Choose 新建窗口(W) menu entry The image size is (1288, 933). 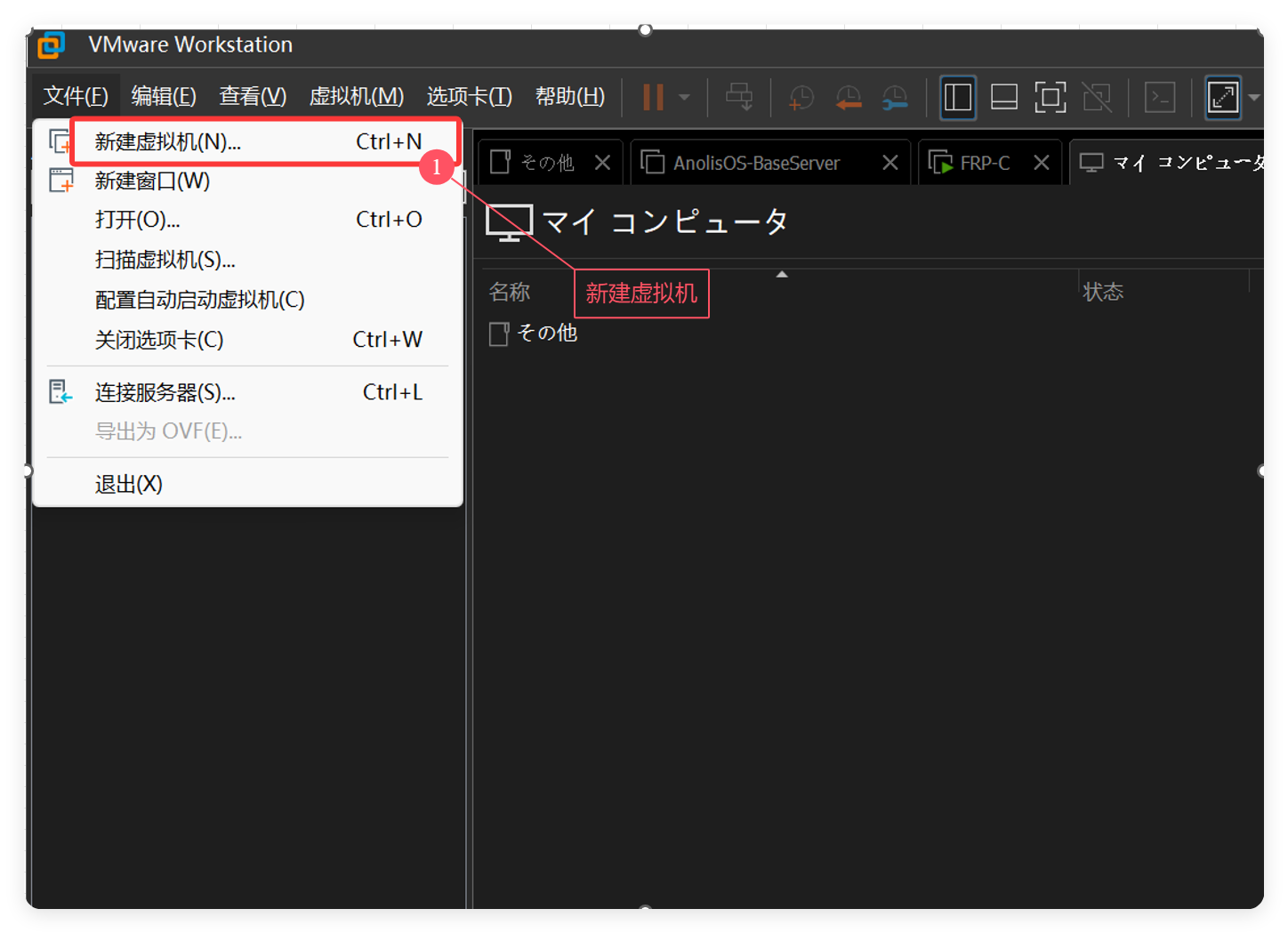tap(247, 181)
